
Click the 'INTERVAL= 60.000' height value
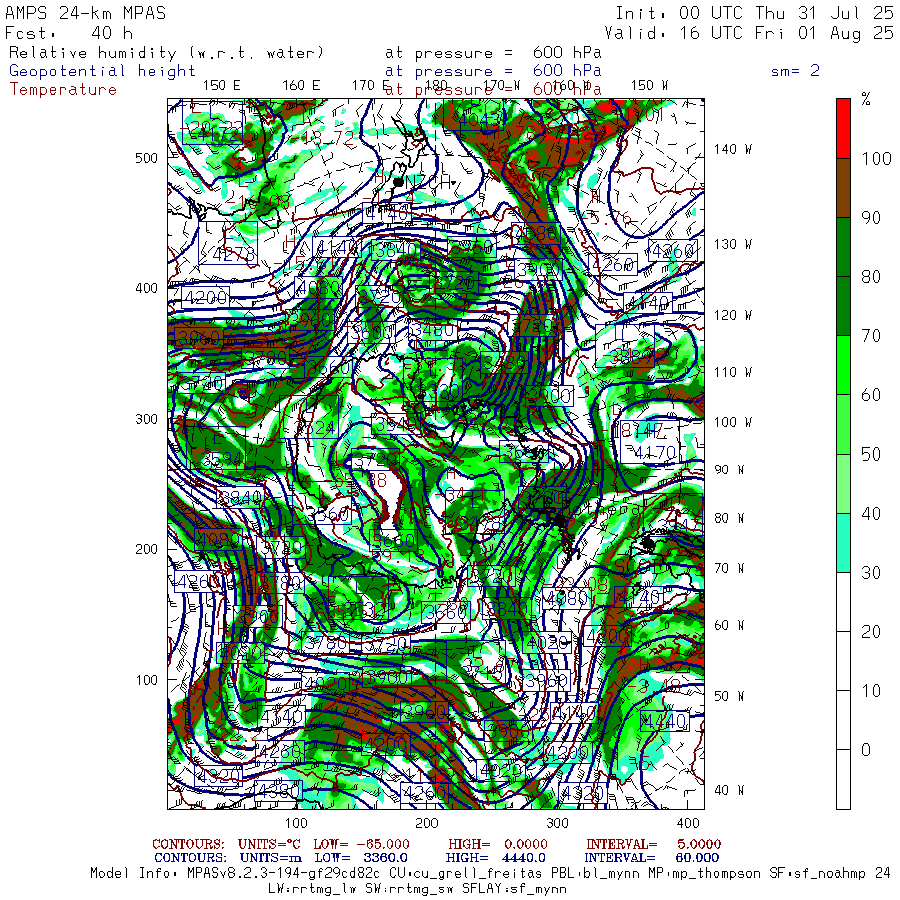click(x=651, y=858)
